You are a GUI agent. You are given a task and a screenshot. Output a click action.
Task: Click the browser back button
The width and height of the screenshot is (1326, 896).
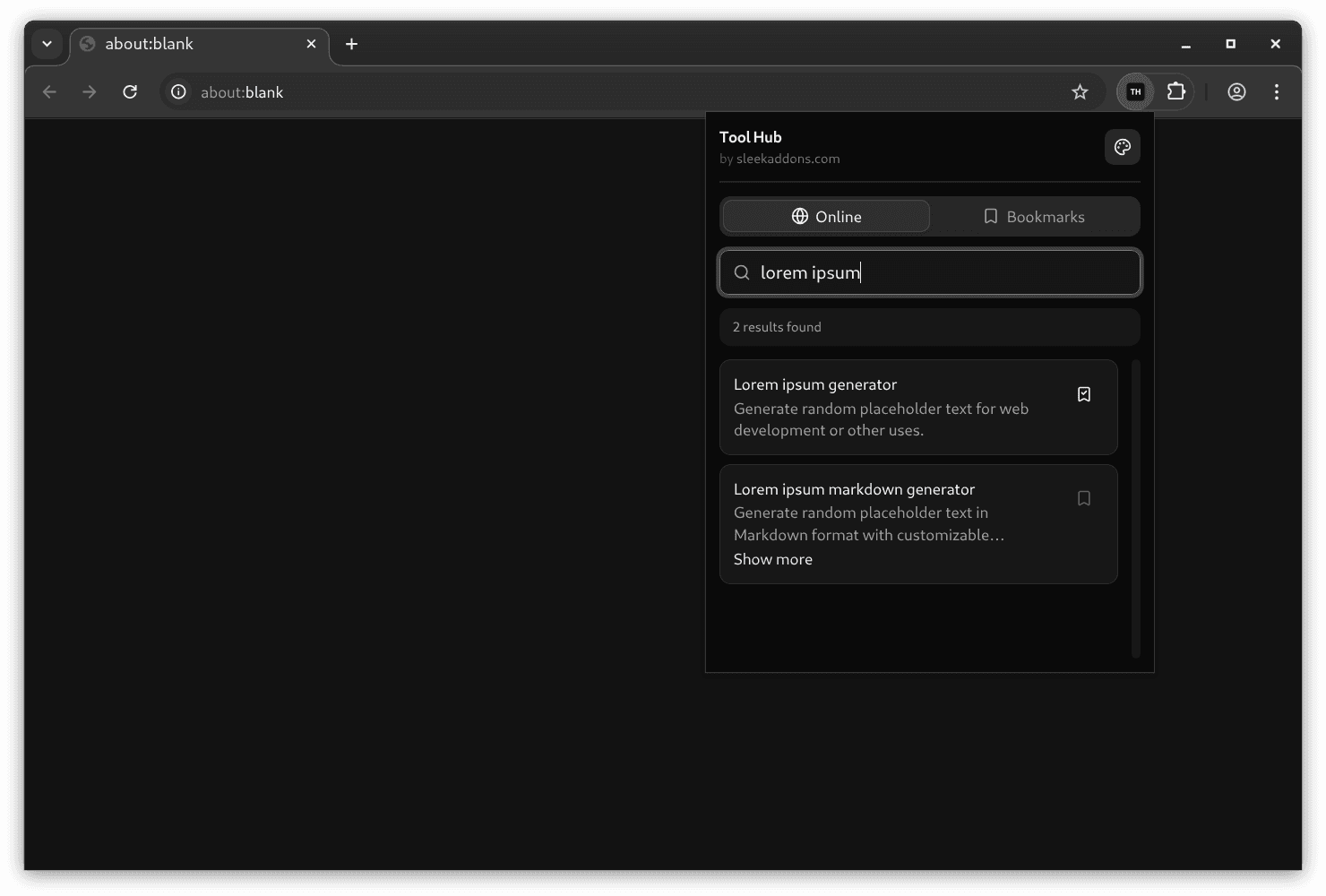pos(49,91)
